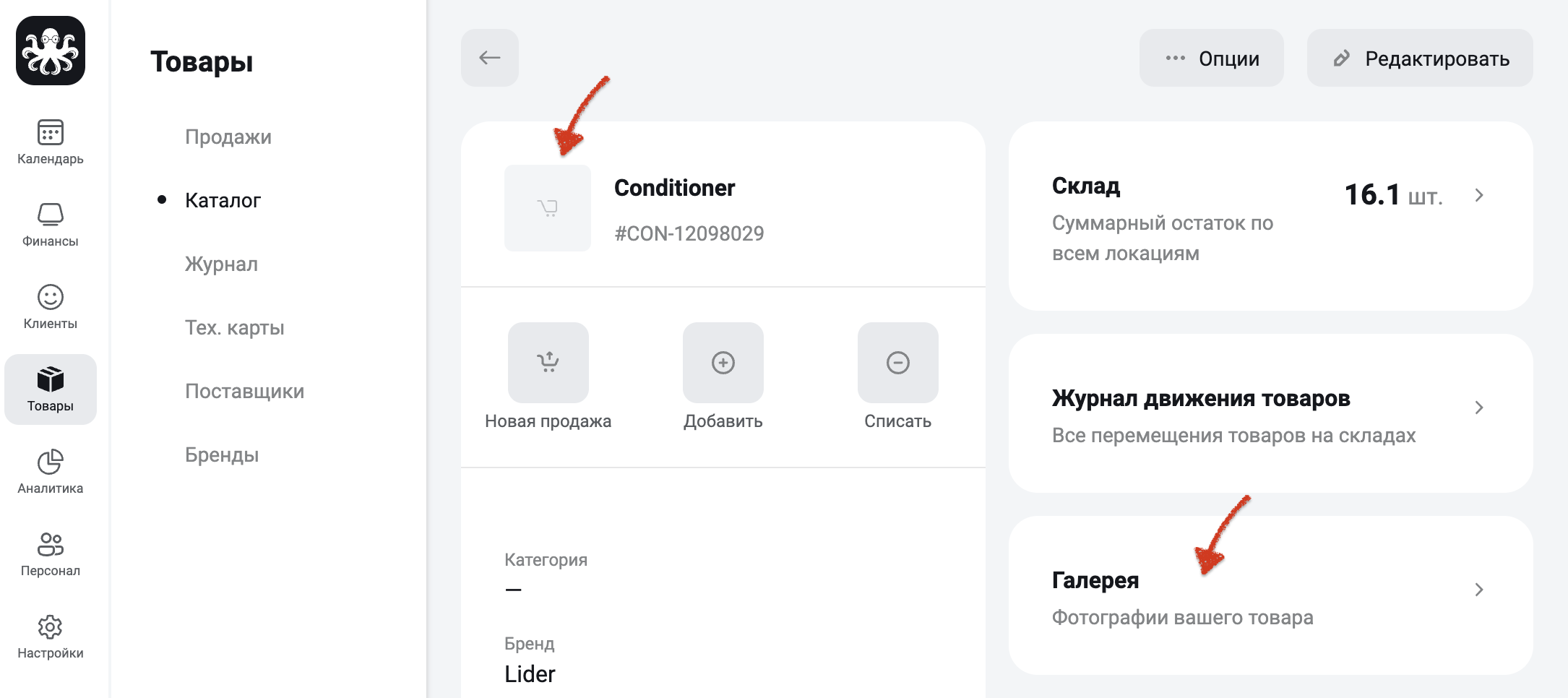The width and height of the screenshot is (1568, 698).
Task: Click the product code #CON-12098029
Action: [689, 233]
